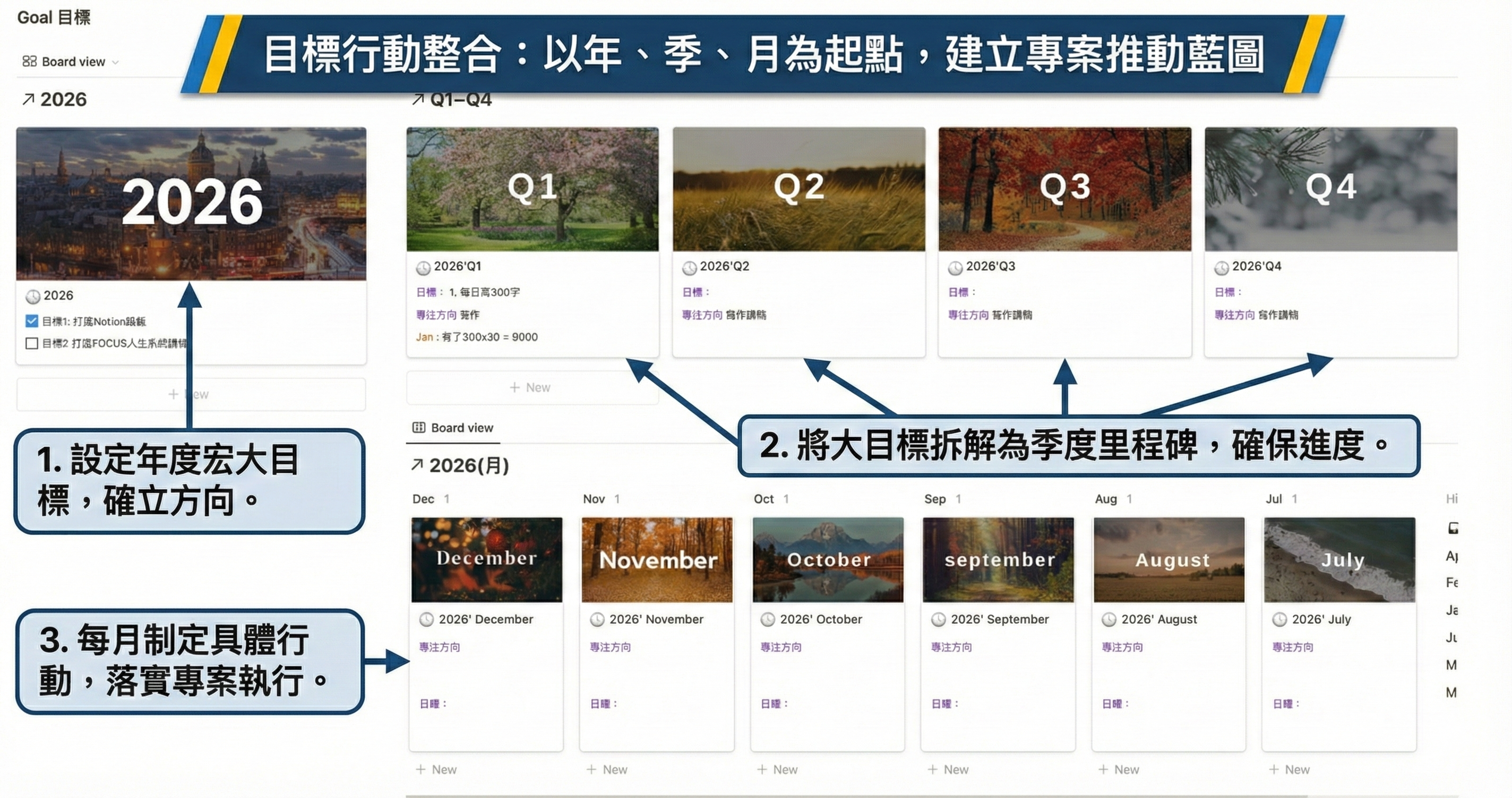
Task: Click the clock icon beside 2026'Q4
Action: coord(1222,268)
